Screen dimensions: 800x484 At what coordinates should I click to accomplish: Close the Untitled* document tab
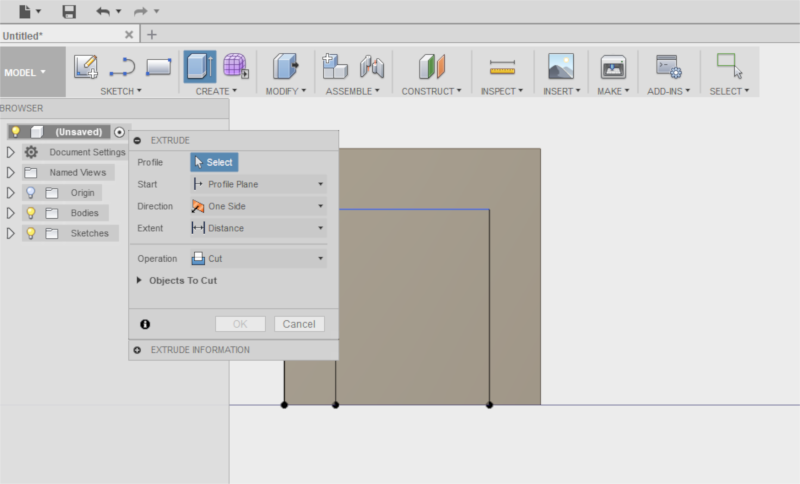point(129,35)
